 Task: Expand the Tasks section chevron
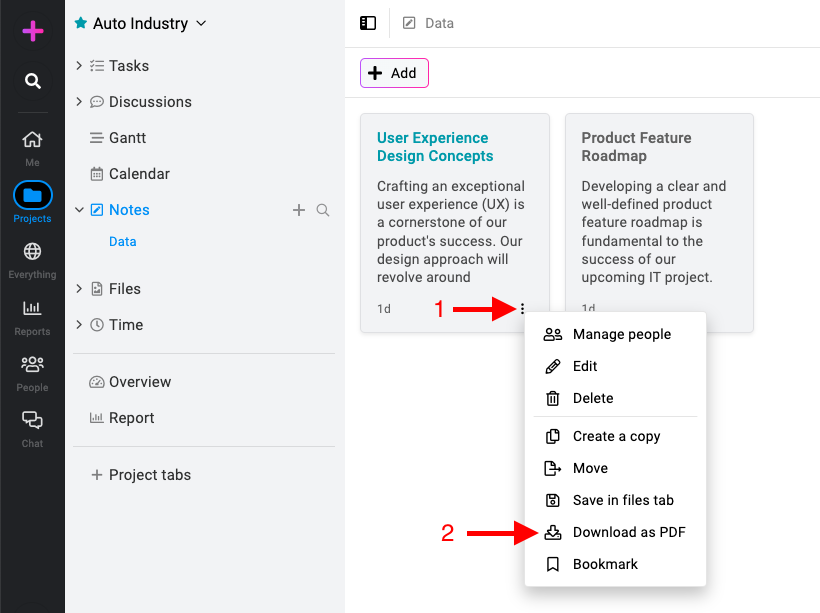[79, 65]
